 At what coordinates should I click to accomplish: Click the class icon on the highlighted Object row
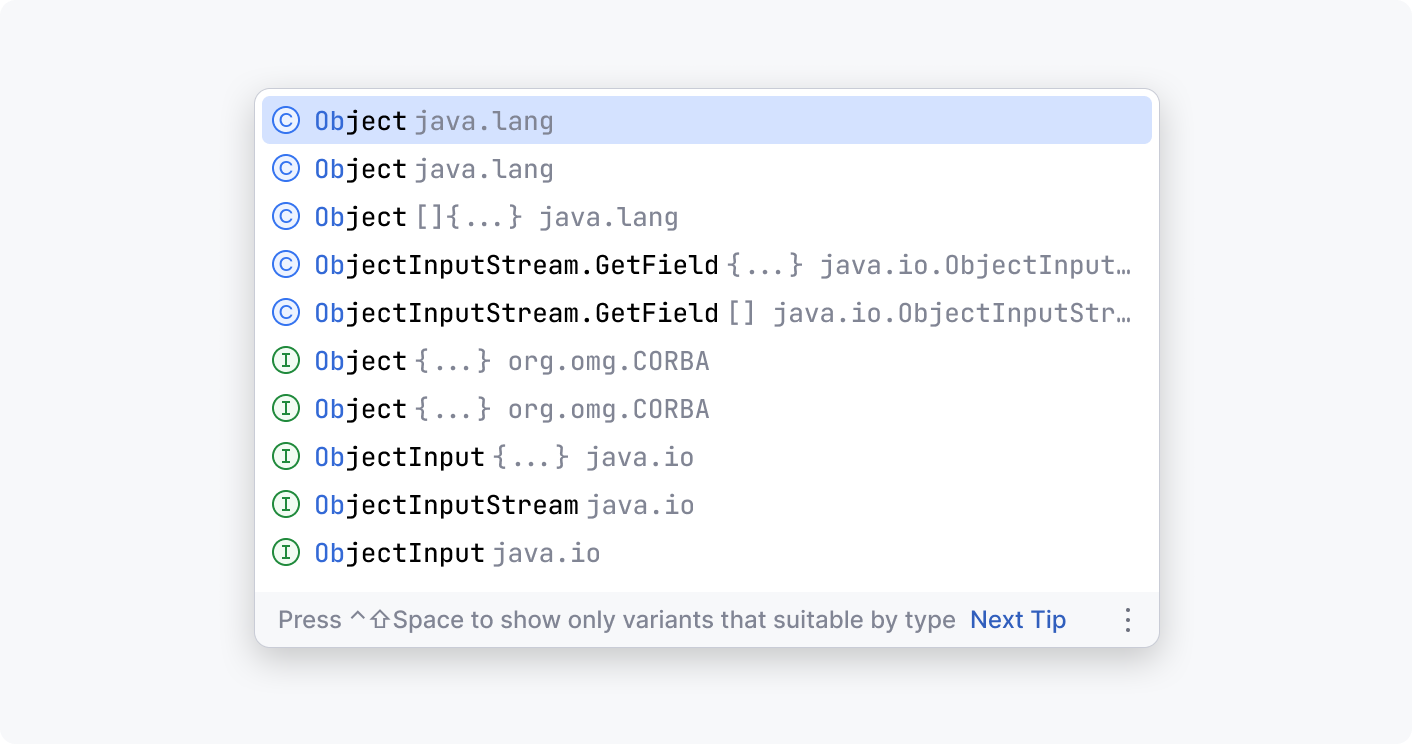[x=286, y=121]
